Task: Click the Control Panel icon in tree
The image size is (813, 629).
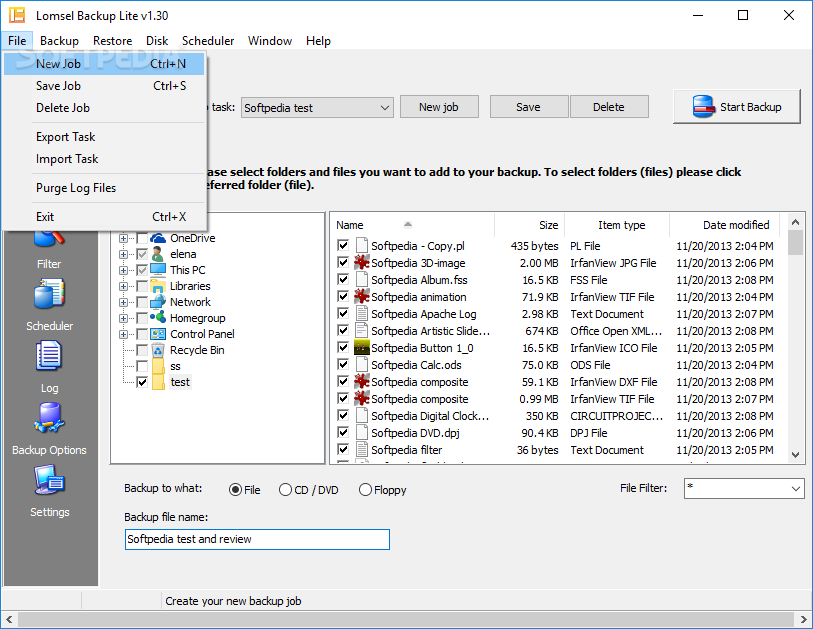Action: click(158, 334)
